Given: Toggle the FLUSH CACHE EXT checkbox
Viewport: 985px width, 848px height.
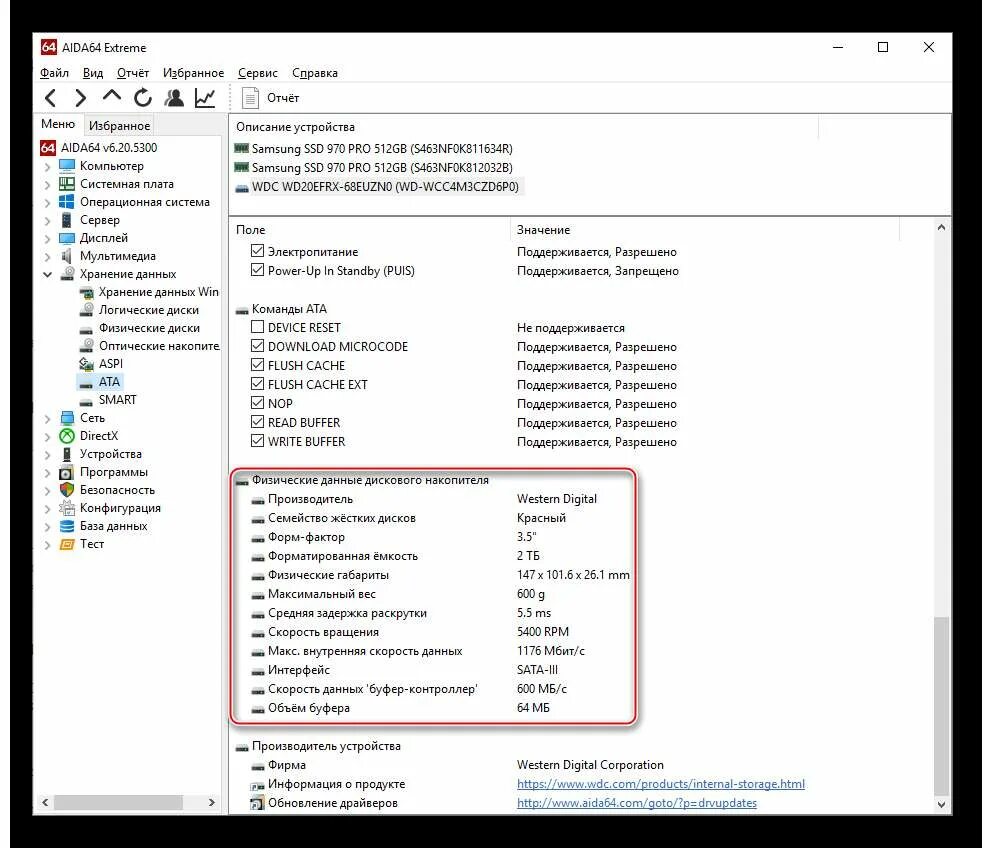Looking at the screenshot, I should coord(257,383).
